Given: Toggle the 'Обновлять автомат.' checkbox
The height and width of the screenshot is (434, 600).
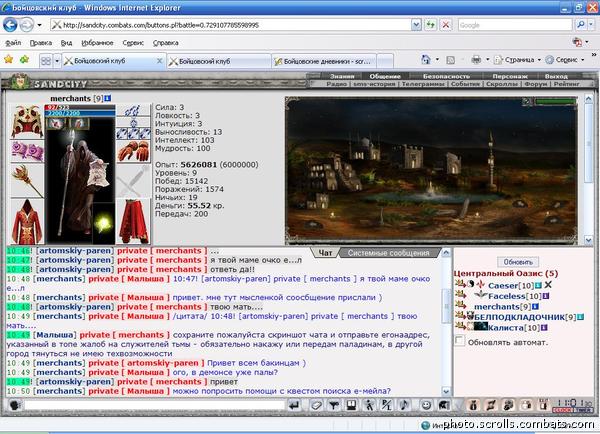Looking at the screenshot, I should [x=459, y=341].
